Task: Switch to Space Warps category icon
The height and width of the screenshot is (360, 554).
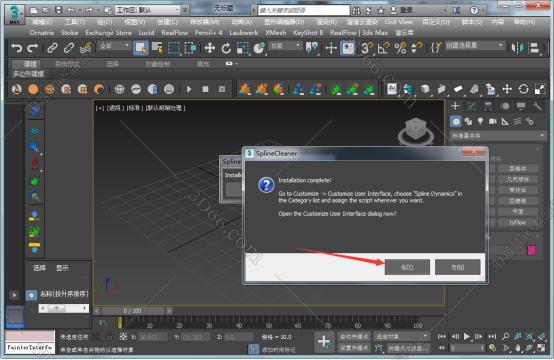Action: pos(517,122)
